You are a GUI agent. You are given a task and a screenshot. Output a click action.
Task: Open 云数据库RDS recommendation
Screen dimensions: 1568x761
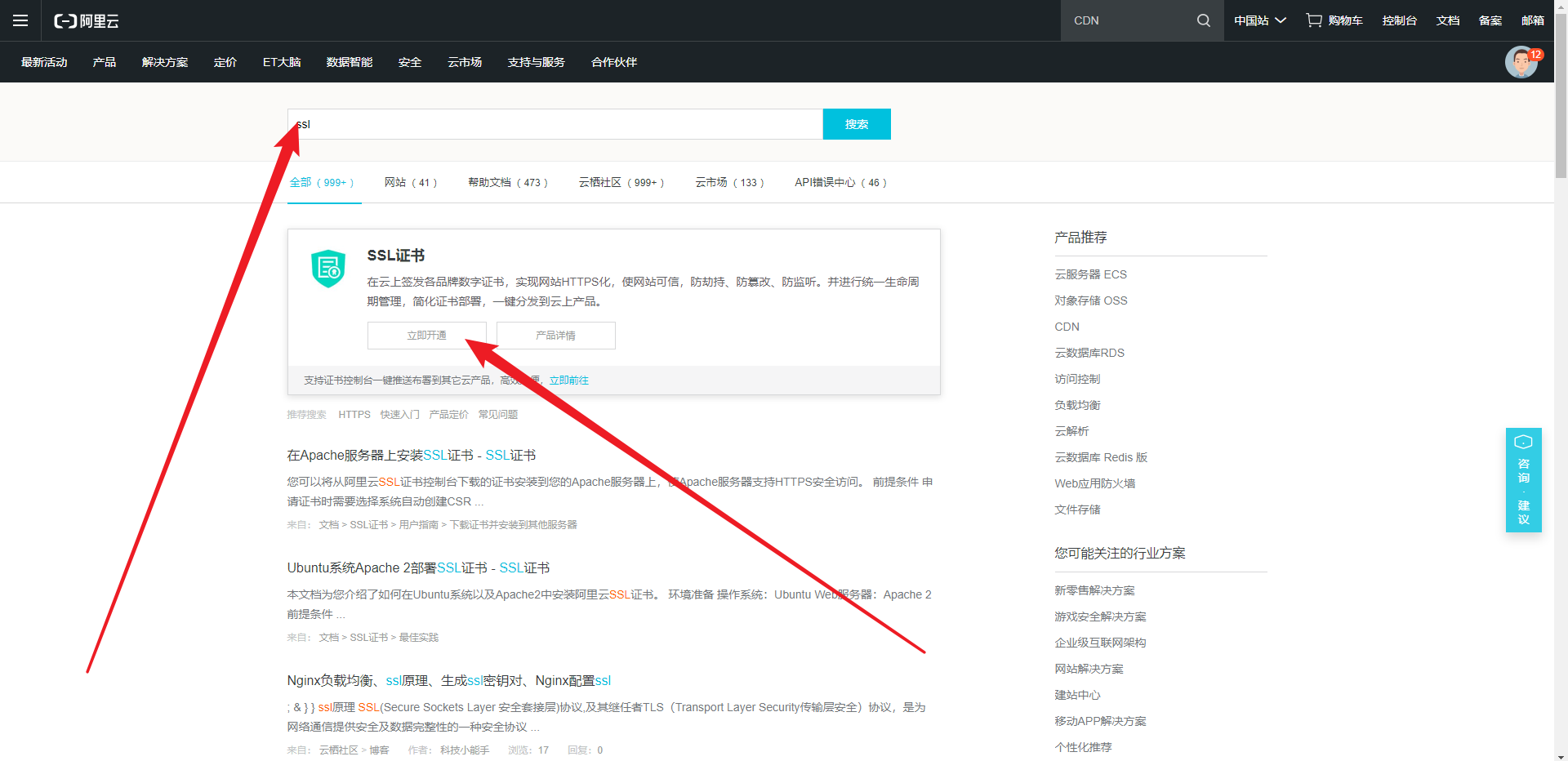(x=1089, y=353)
